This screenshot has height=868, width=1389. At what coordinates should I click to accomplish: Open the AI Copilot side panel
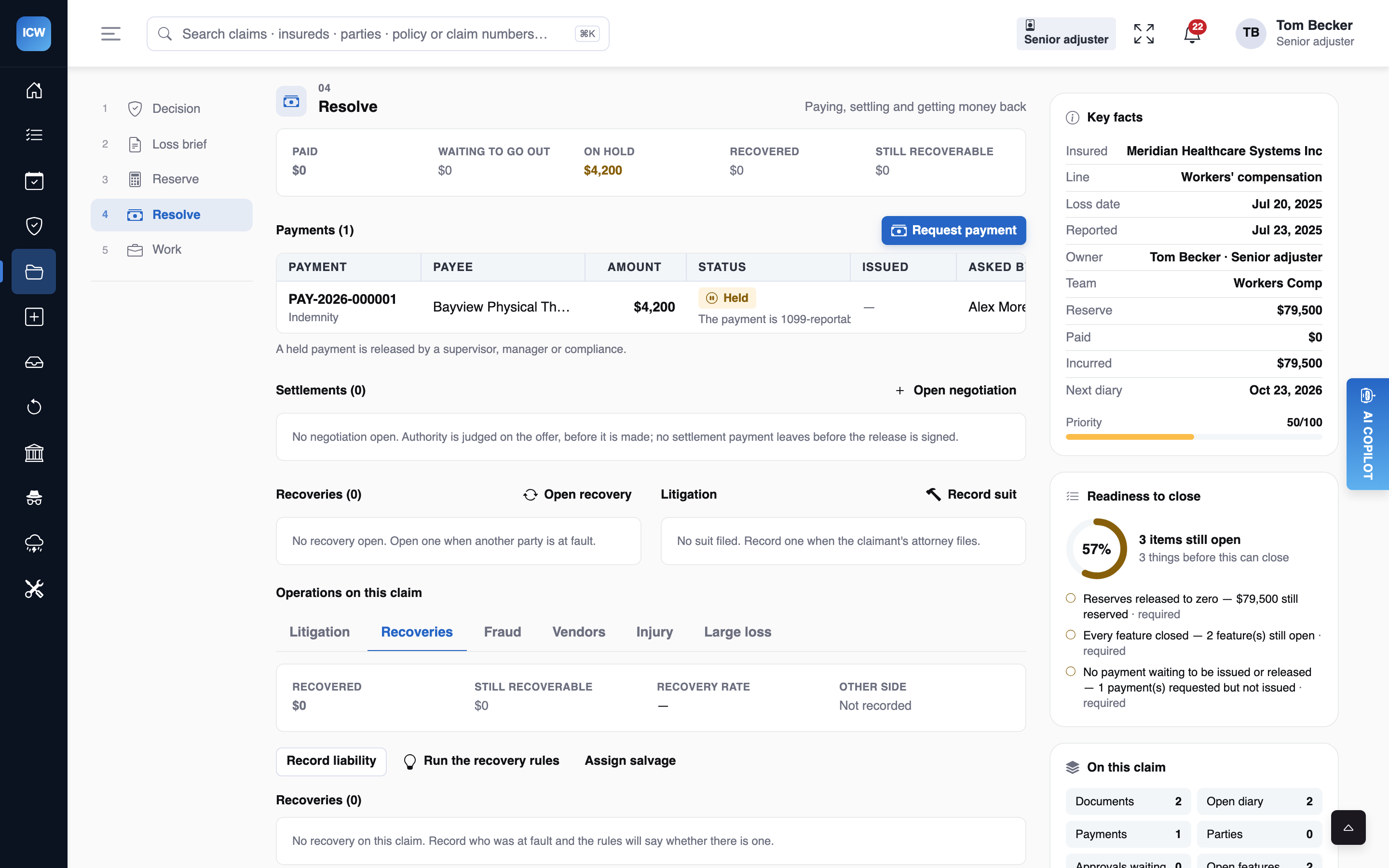point(1368,434)
